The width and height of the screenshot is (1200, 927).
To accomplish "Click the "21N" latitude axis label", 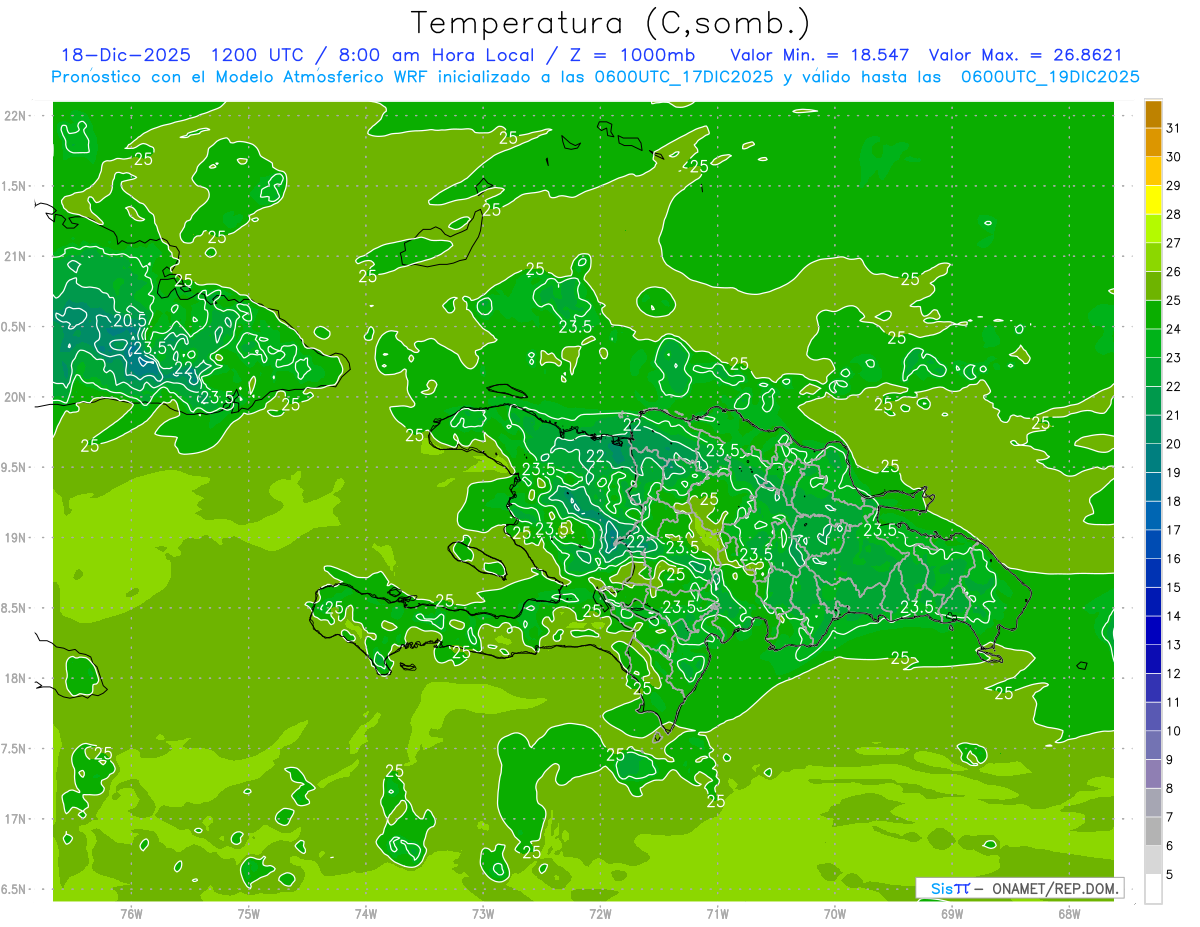I will (15, 256).
